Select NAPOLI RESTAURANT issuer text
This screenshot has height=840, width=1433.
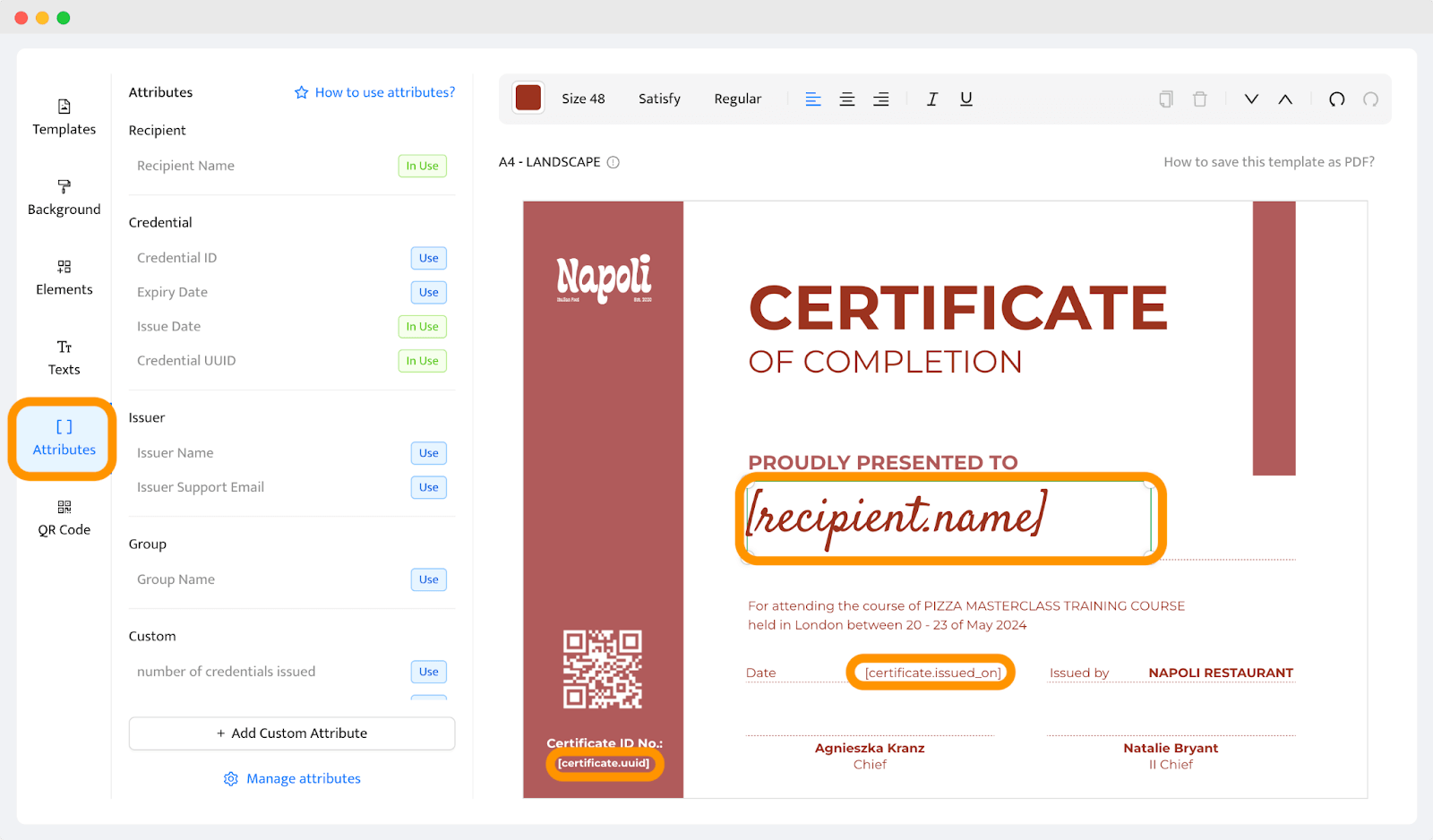(x=1221, y=673)
